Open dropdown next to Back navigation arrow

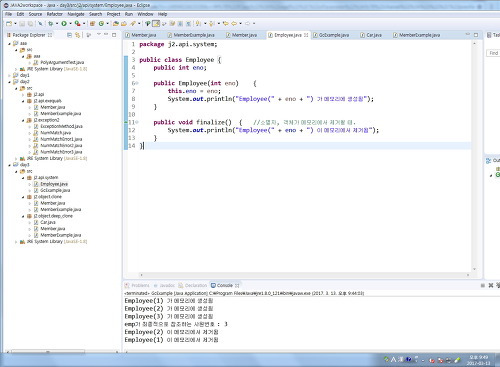point(241,24)
